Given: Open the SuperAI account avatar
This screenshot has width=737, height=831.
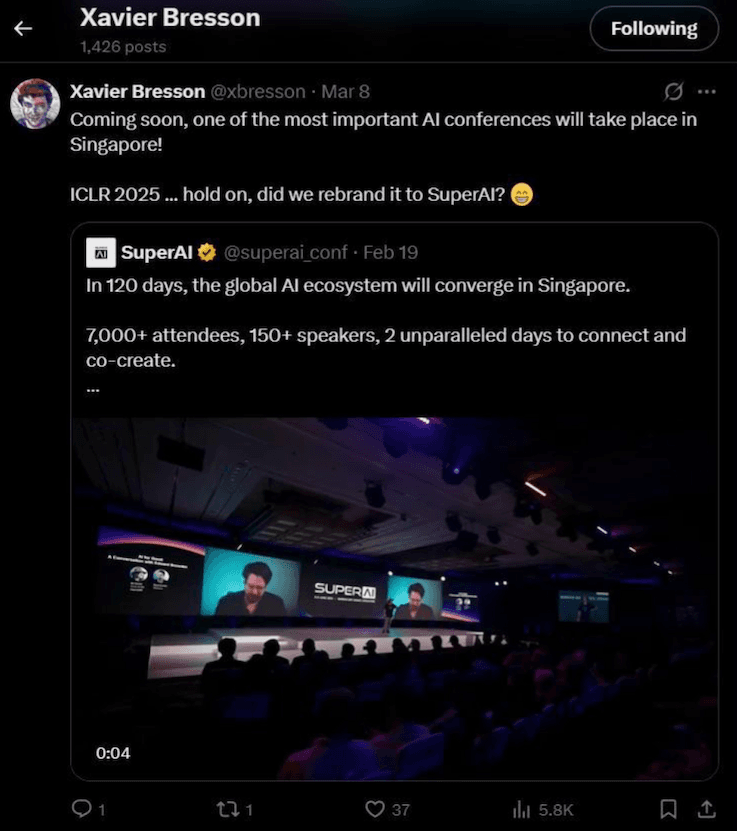Looking at the screenshot, I should click(101, 253).
